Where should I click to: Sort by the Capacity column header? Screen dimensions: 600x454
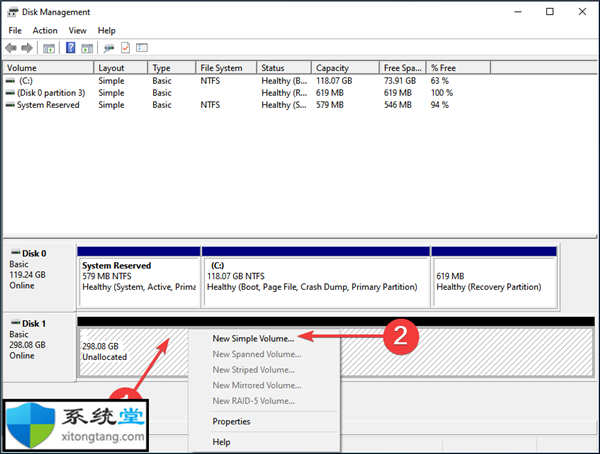pyautogui.click(x=345, y=68)
